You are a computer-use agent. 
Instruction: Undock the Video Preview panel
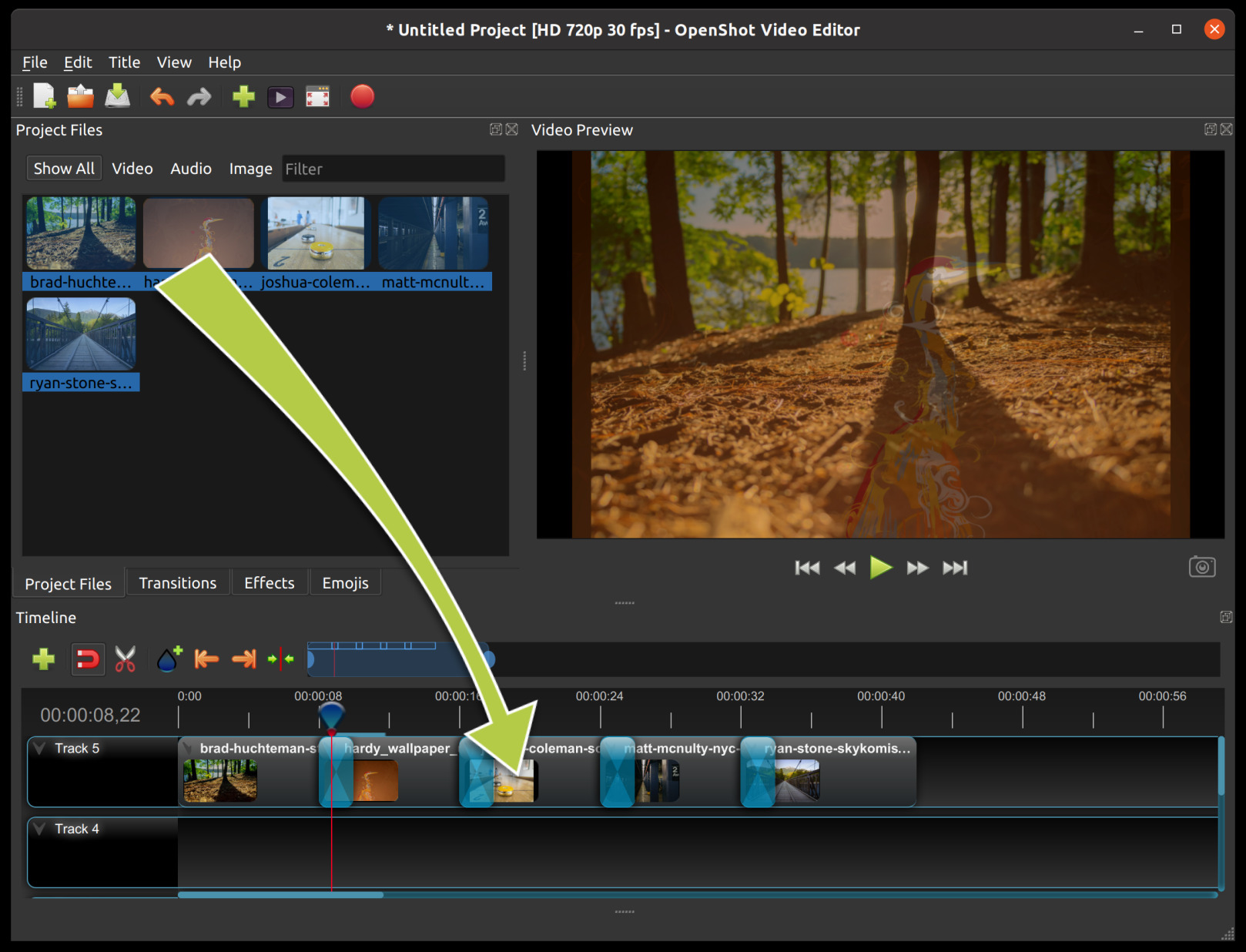point(1209,129)
